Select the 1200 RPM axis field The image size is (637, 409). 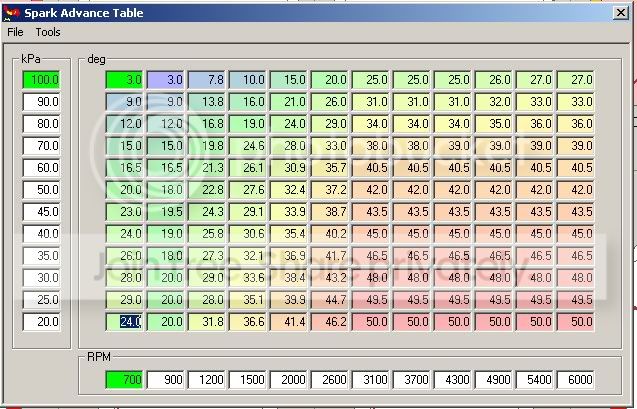pos(206,380)
